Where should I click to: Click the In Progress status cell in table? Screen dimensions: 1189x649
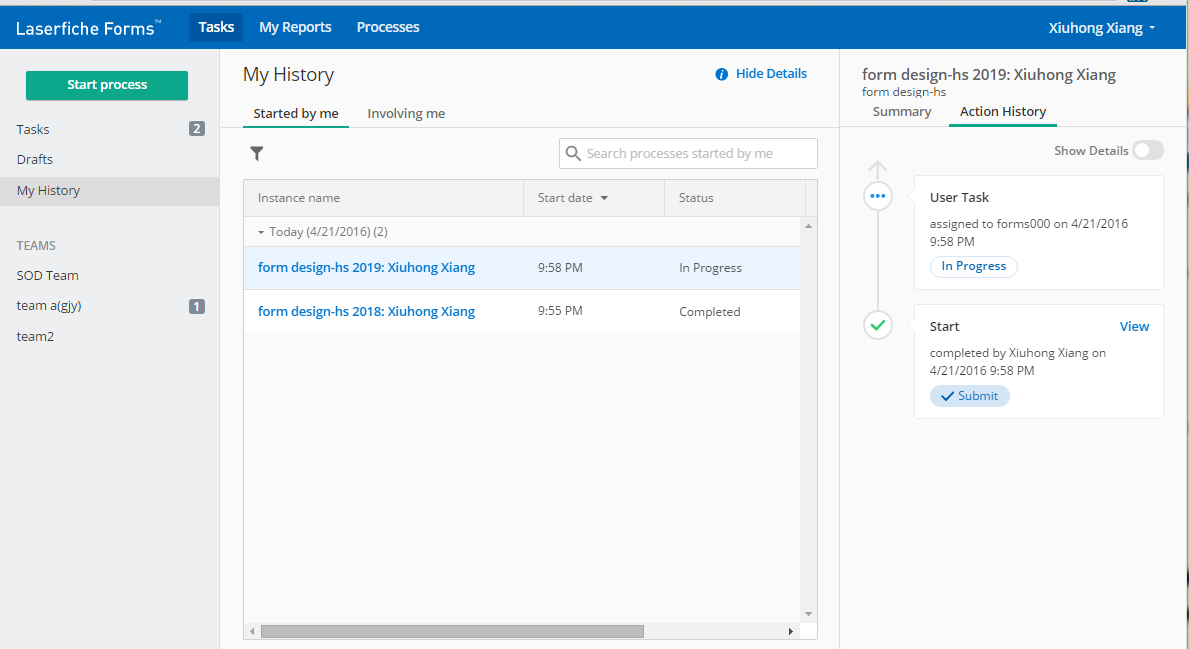pos(711,268)
